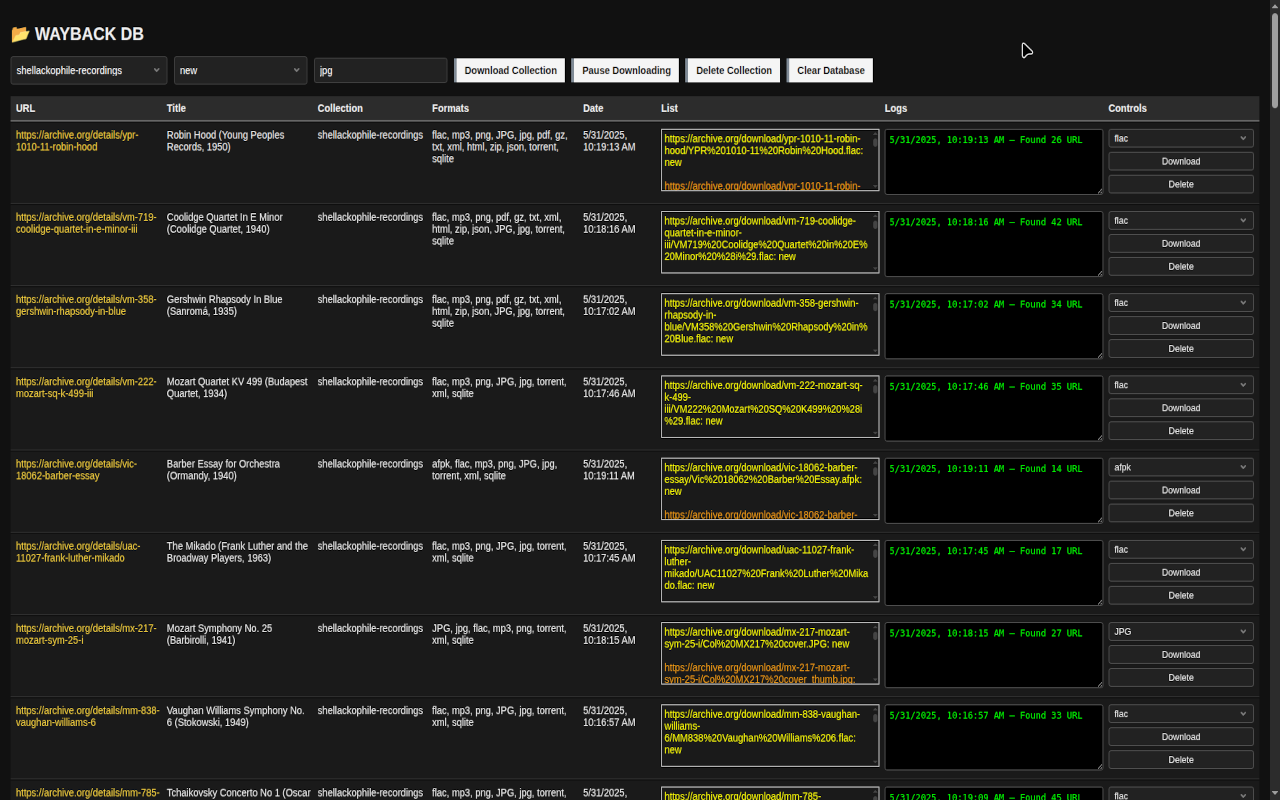
Task: Open the shellackophile-recordings collection dropdown
Action: [x=89, y=70]
